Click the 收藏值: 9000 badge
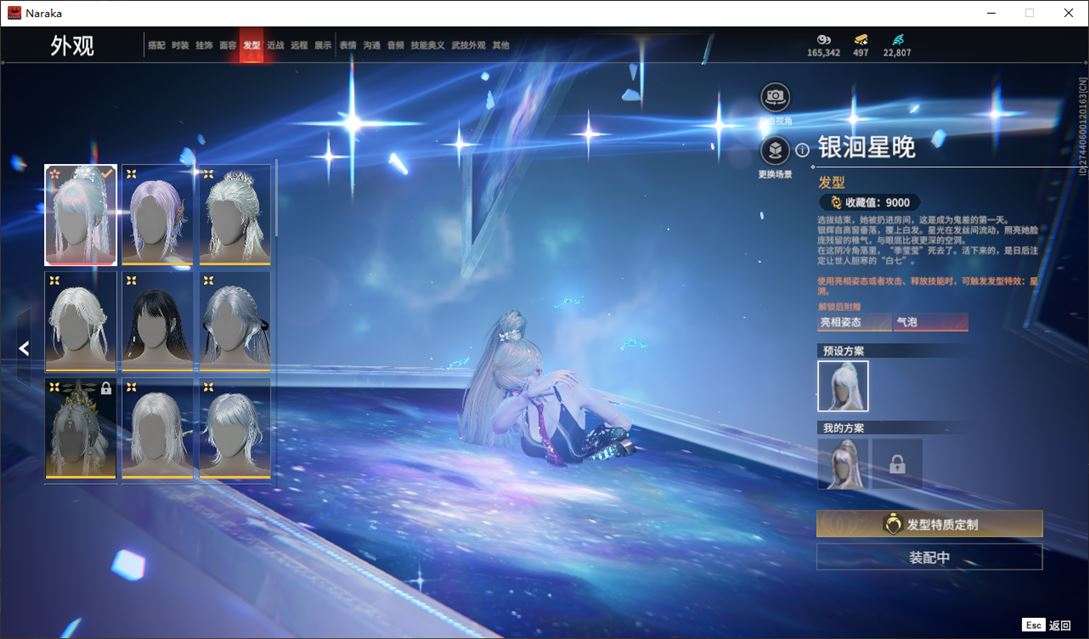This screenshot has height=639, width=1089. 870,202
